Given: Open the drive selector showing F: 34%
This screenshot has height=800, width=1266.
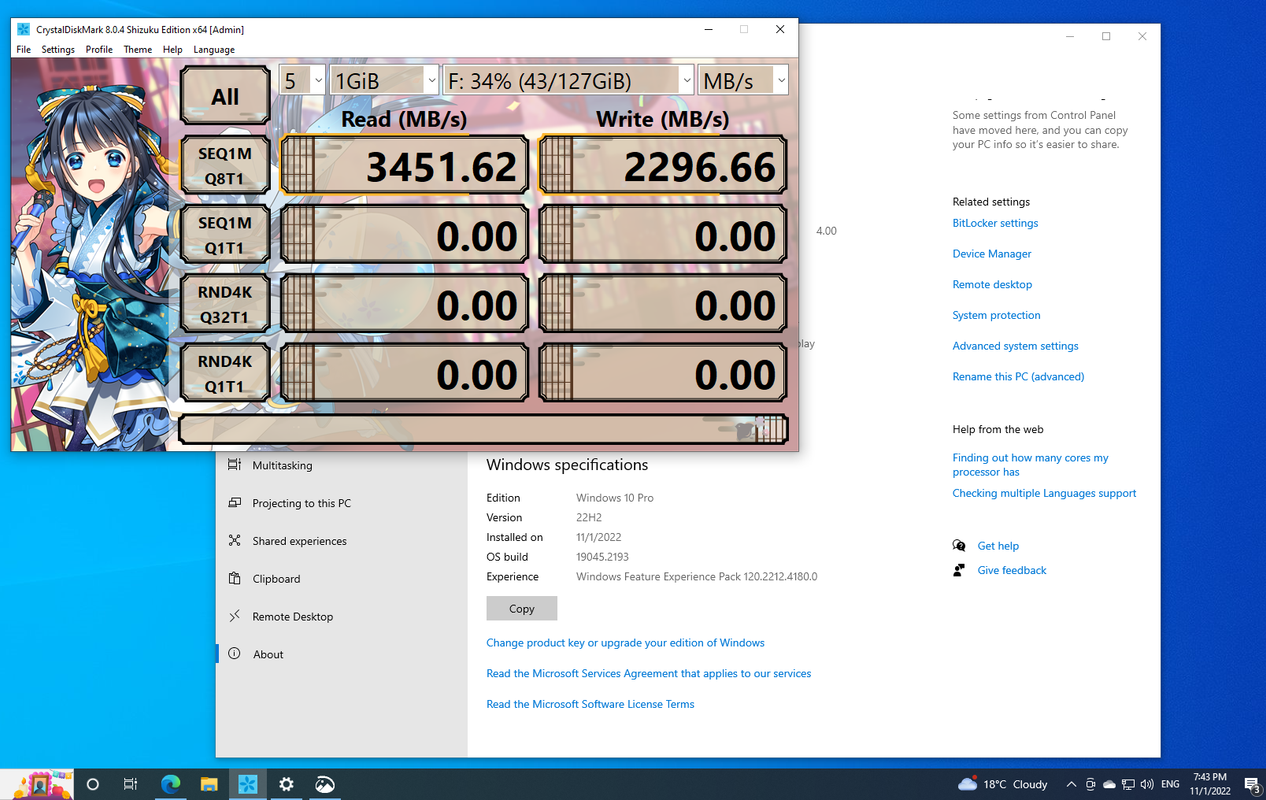Looking at the screenshot, I should pyautogui.click(x=568, y=81).
